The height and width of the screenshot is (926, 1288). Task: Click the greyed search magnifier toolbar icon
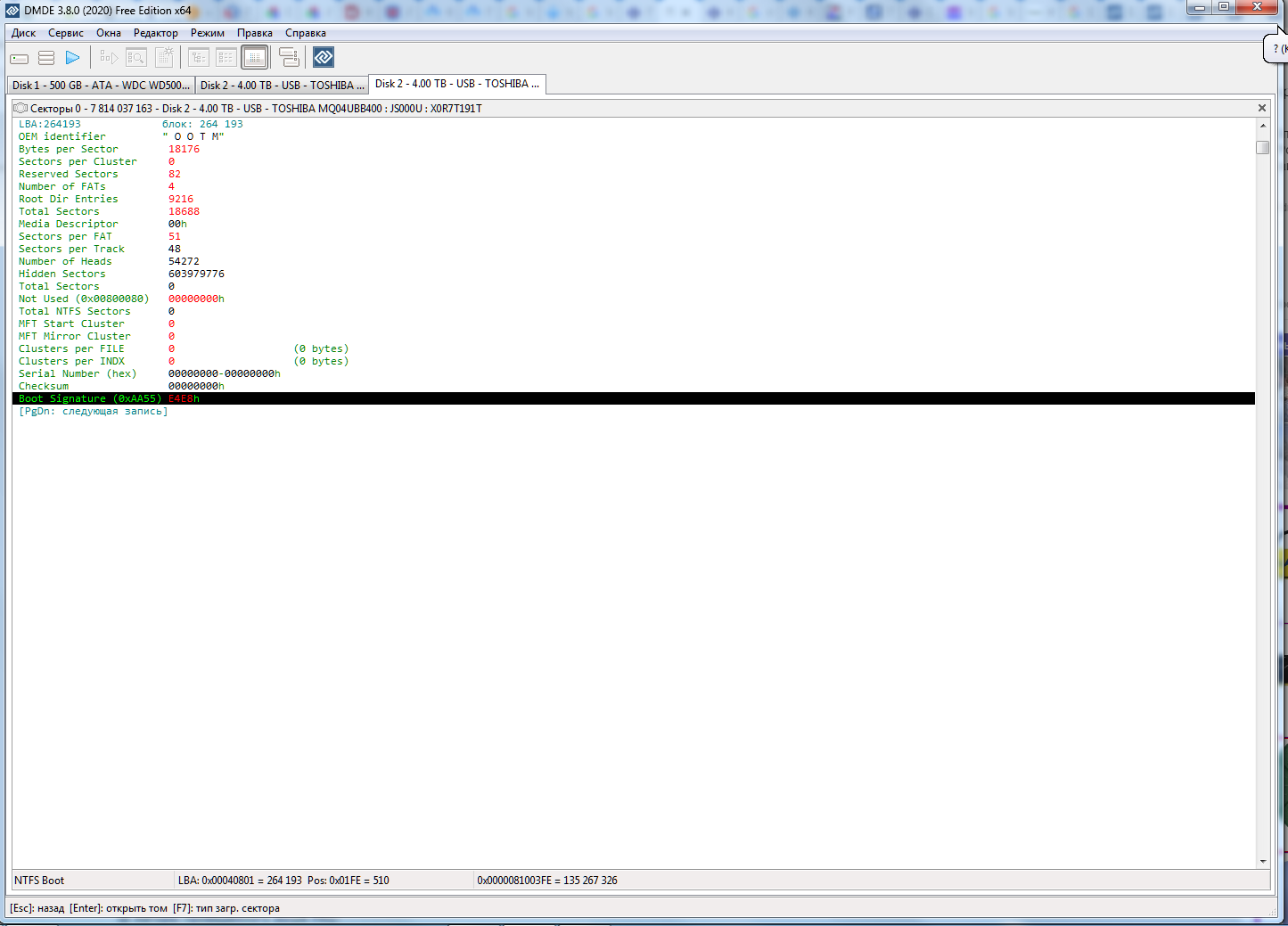[136, 58]
